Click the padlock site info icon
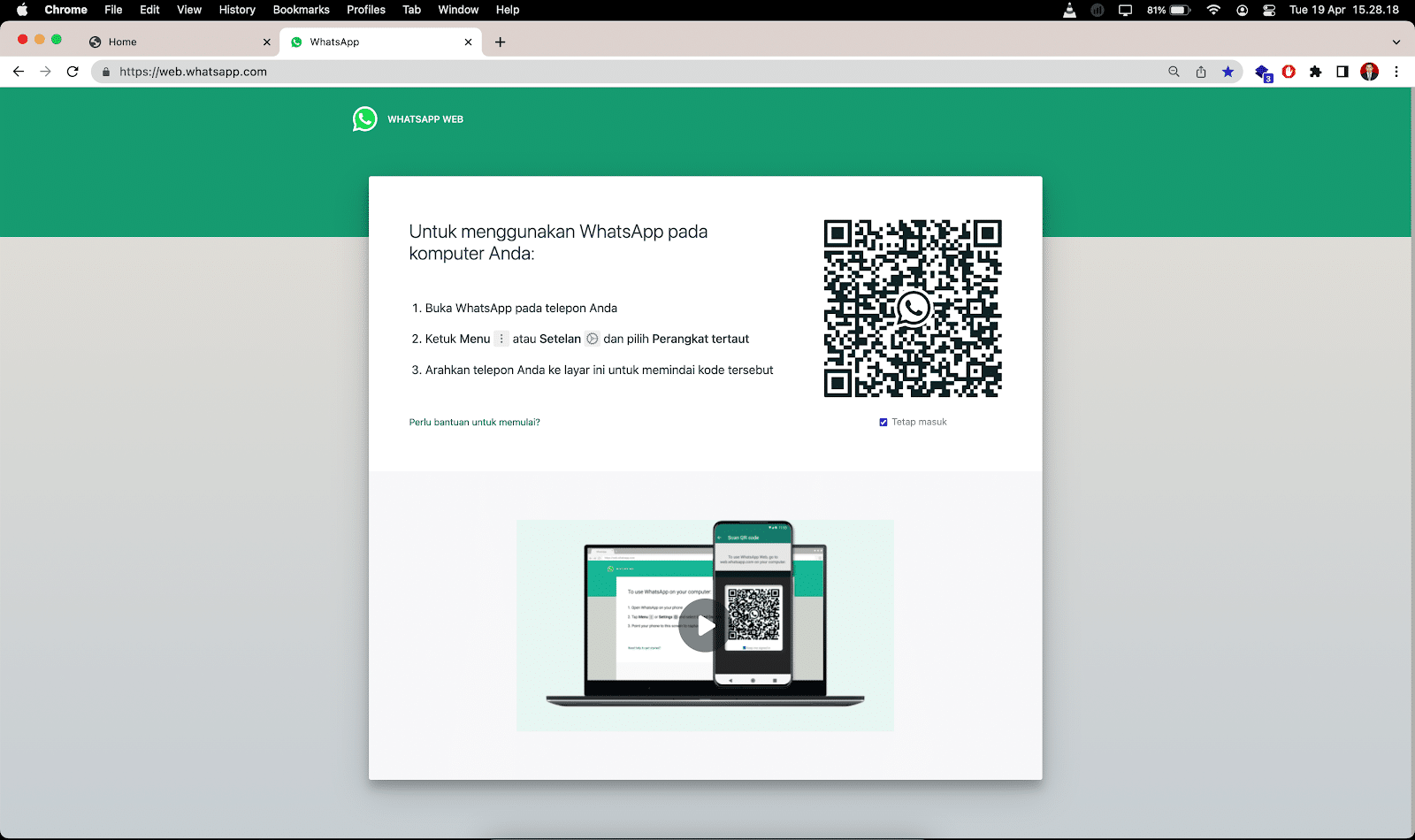The image size is (1415, 840). point(106,72)
